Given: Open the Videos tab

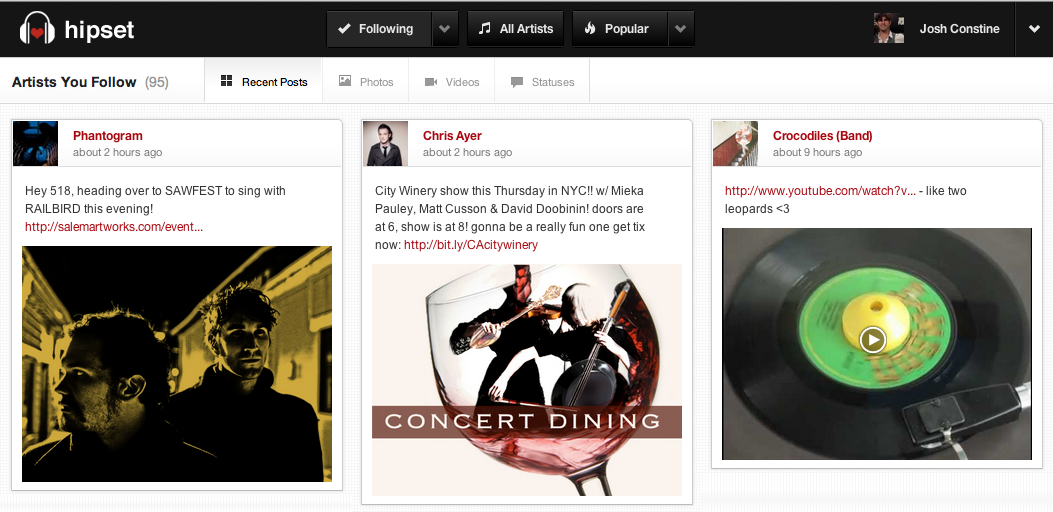Looking at the screenshot, I should pos(452,82).
